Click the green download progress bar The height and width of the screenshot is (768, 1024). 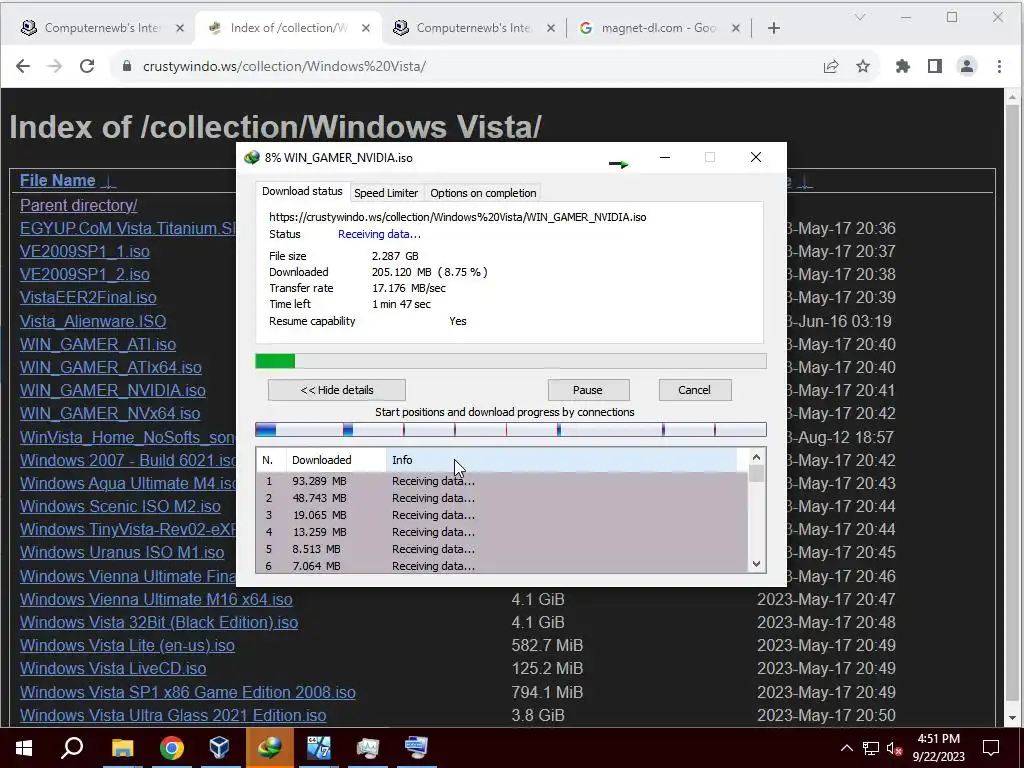pos(511,361)
